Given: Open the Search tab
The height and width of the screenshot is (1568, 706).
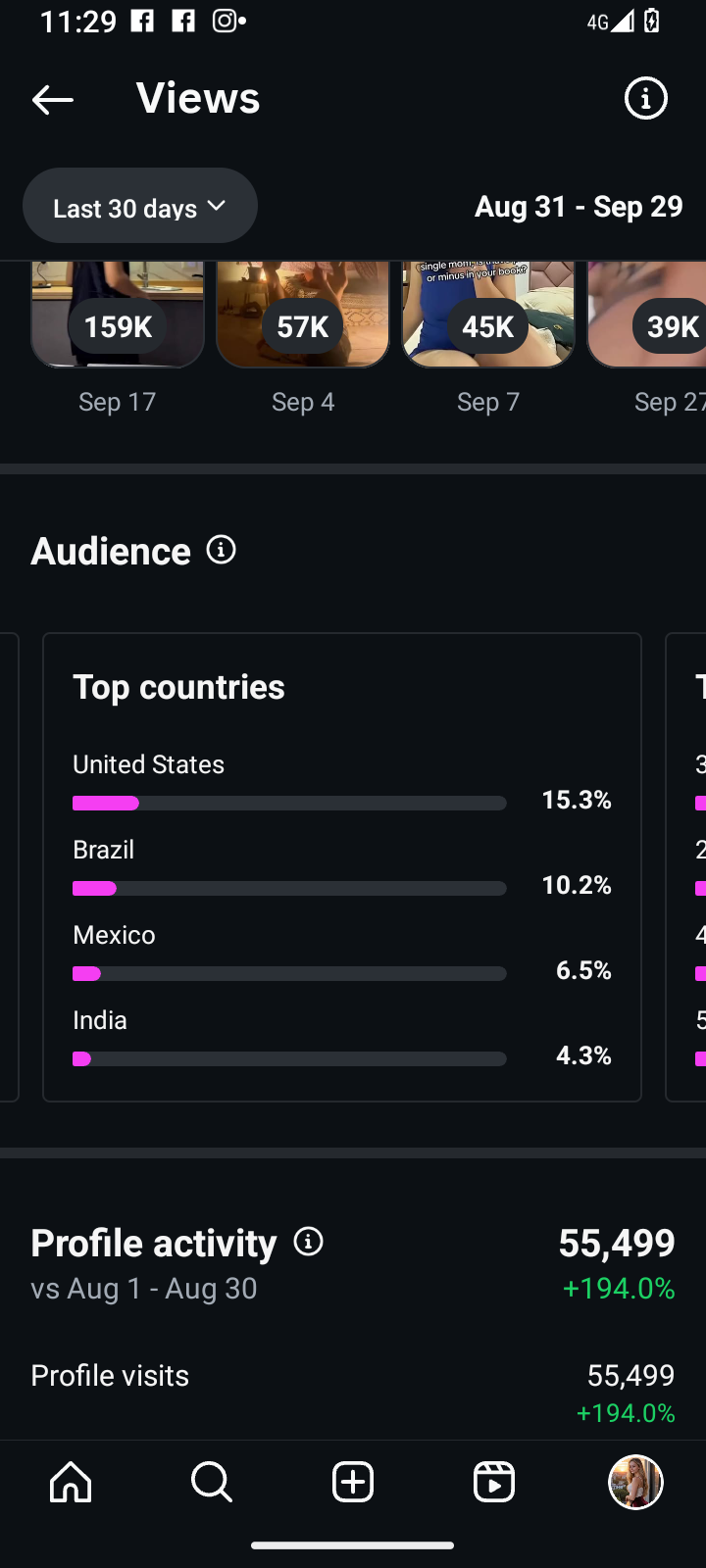Looking at the screenshot, I should click(211, 1482).
